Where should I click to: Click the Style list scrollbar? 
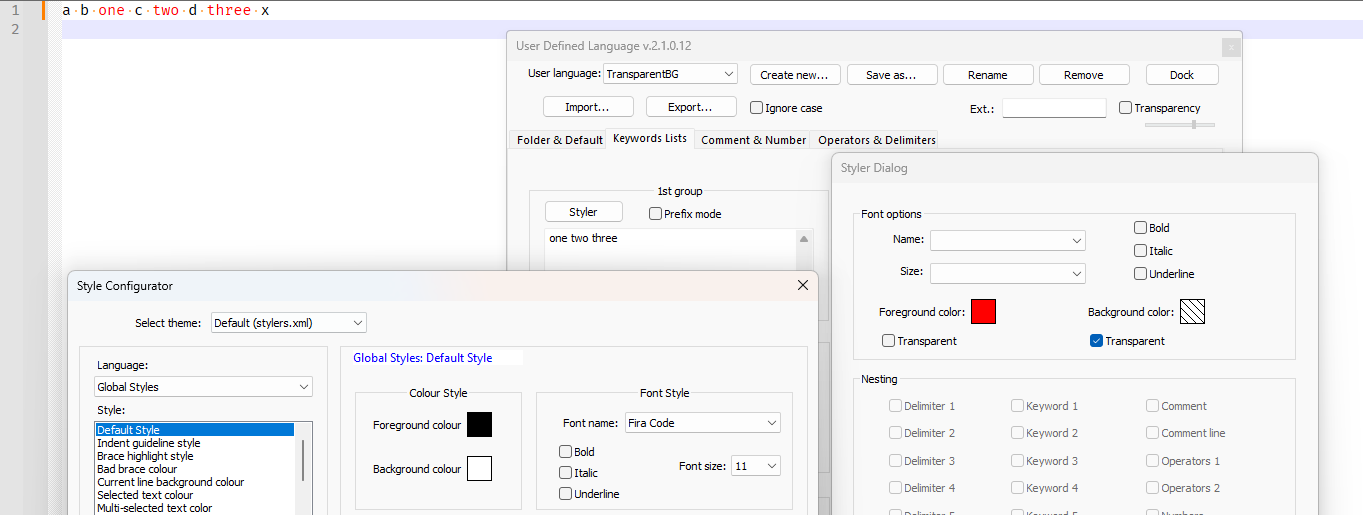coord(303,460)
